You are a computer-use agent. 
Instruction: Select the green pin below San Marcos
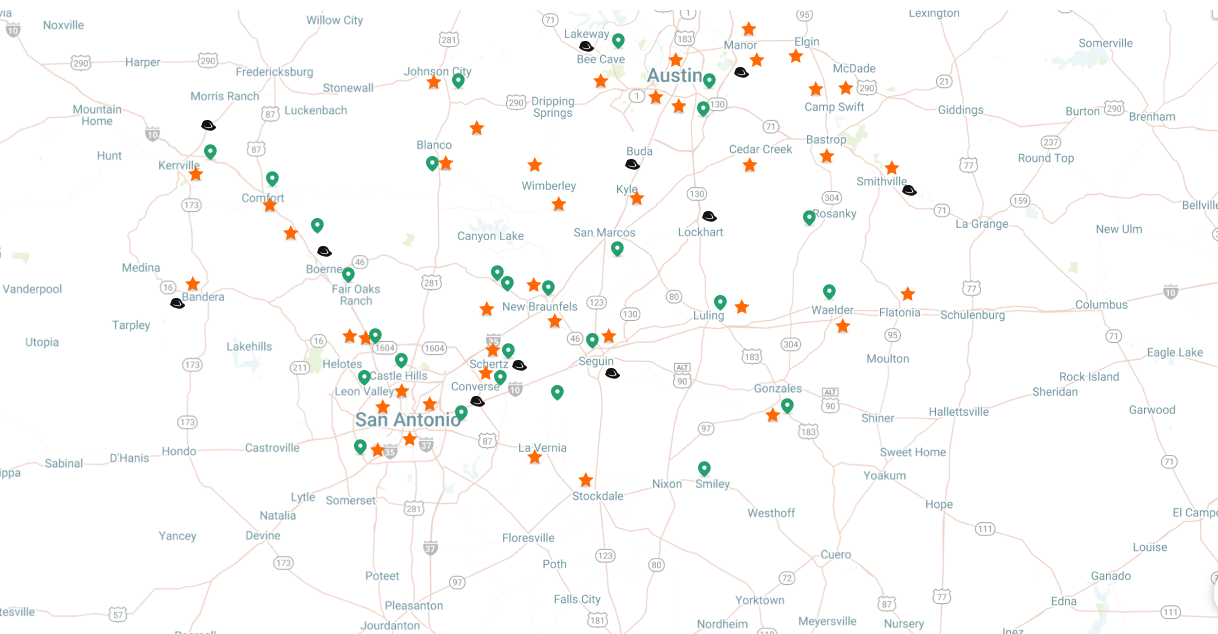coord(617,248)
